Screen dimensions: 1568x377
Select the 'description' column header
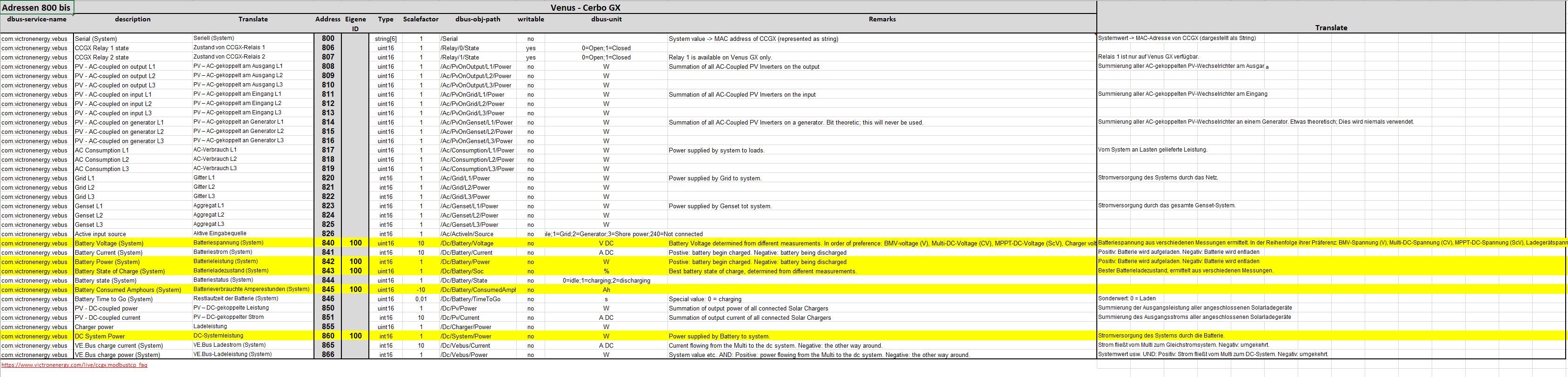click(132, 20)
